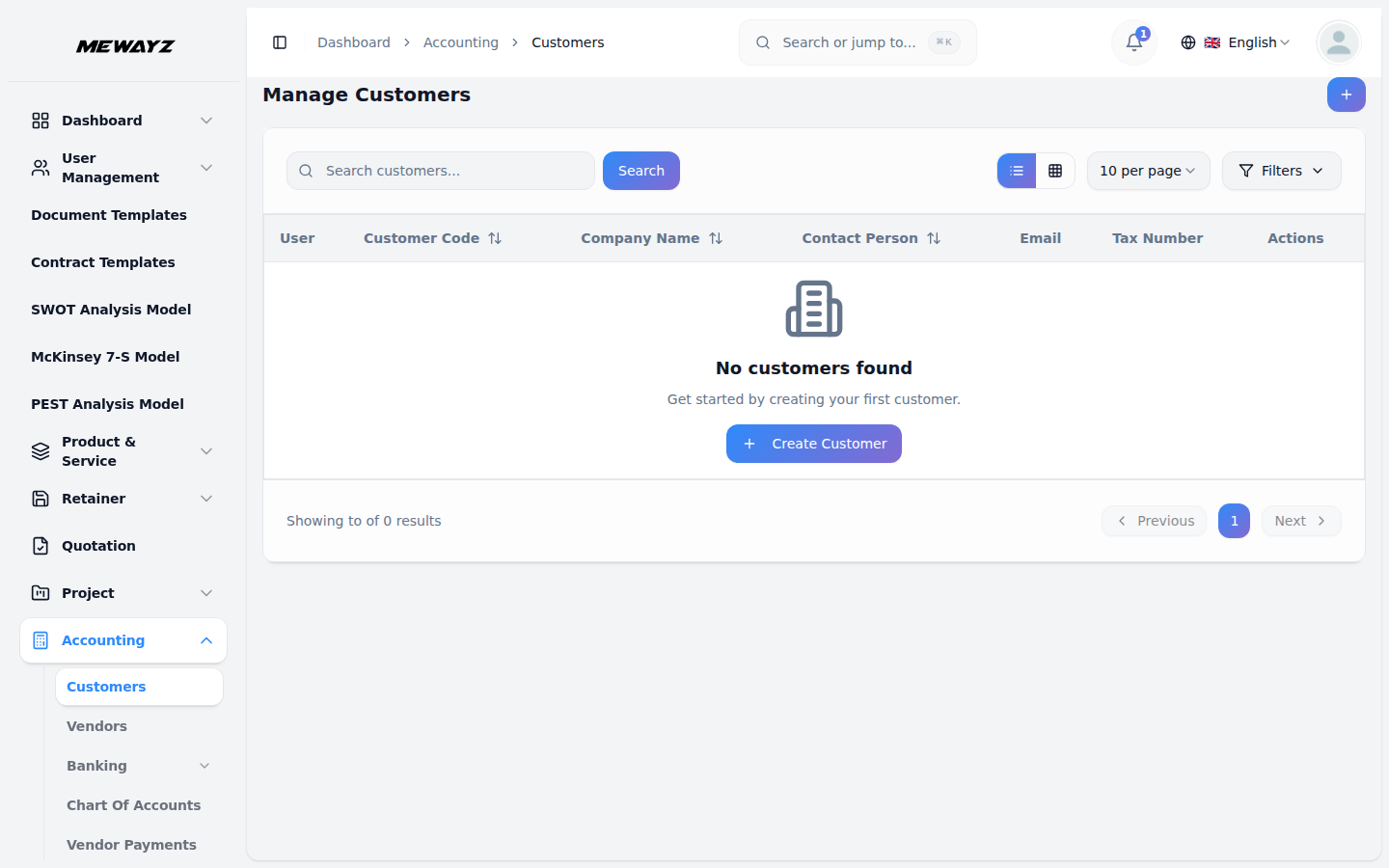1389x868 pixels.
Task: Select page 1 in the pagination
Action: point(1234,521)
